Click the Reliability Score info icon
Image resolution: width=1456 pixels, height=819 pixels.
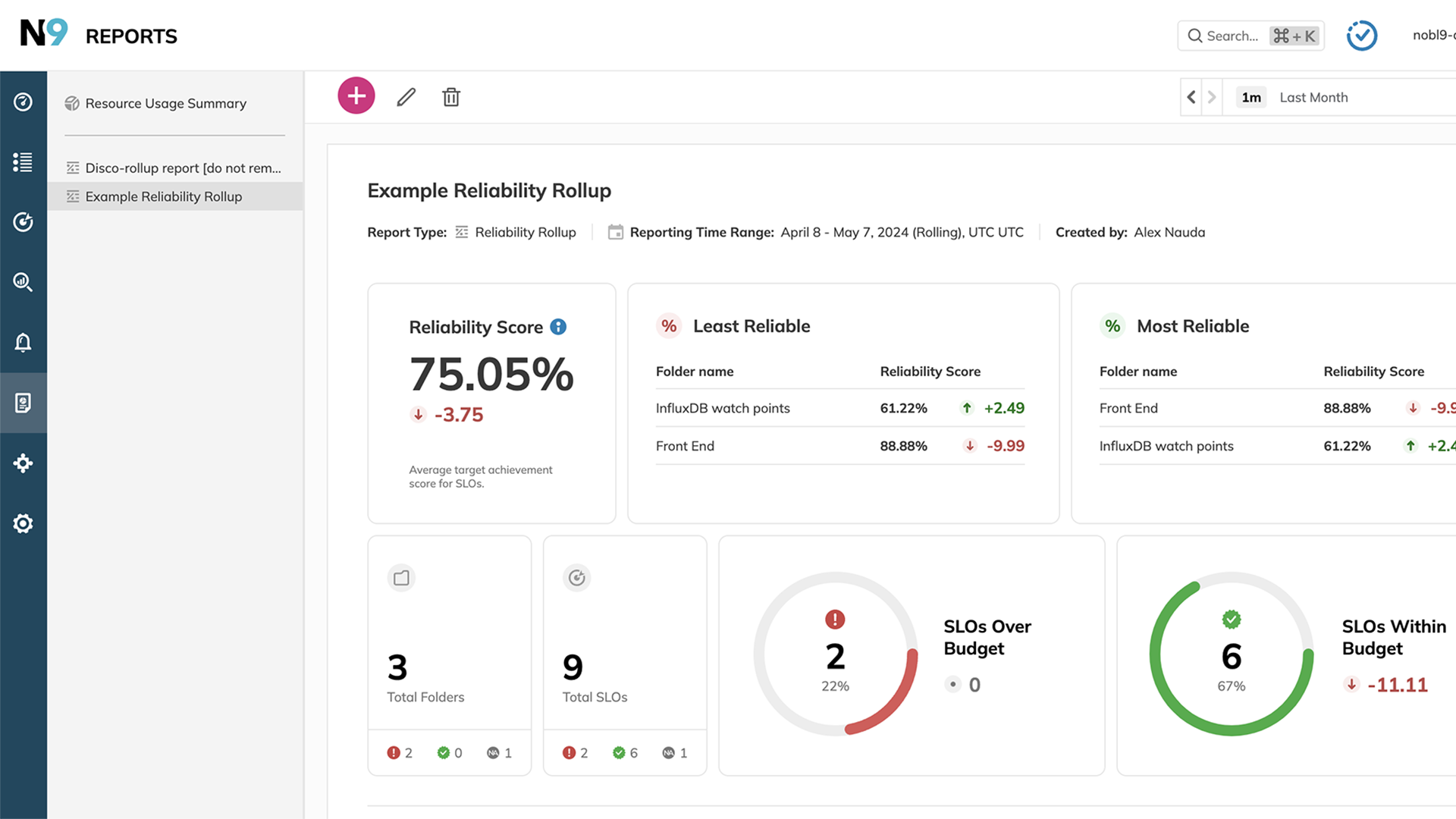tap(558, 327)
